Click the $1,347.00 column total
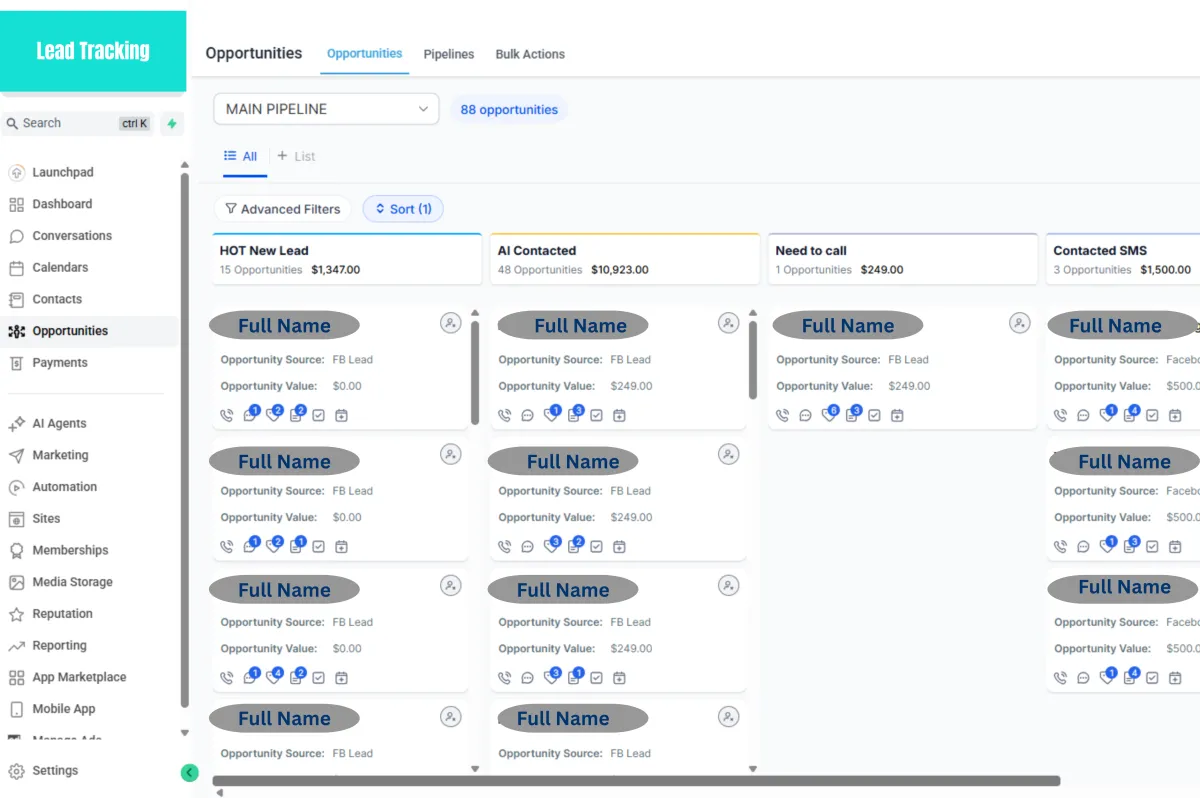 coord(336,270)
